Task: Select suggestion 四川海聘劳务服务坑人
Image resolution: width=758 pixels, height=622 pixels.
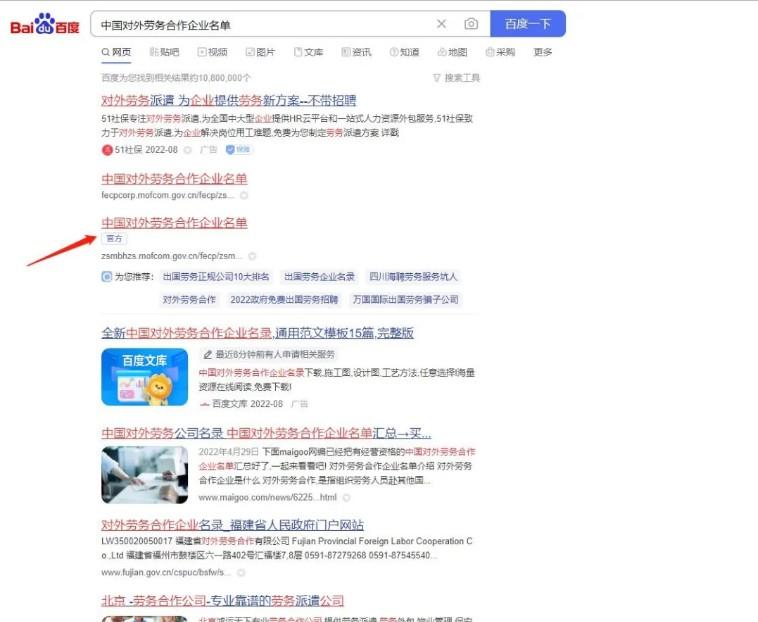Action: (x=413, y=277)
